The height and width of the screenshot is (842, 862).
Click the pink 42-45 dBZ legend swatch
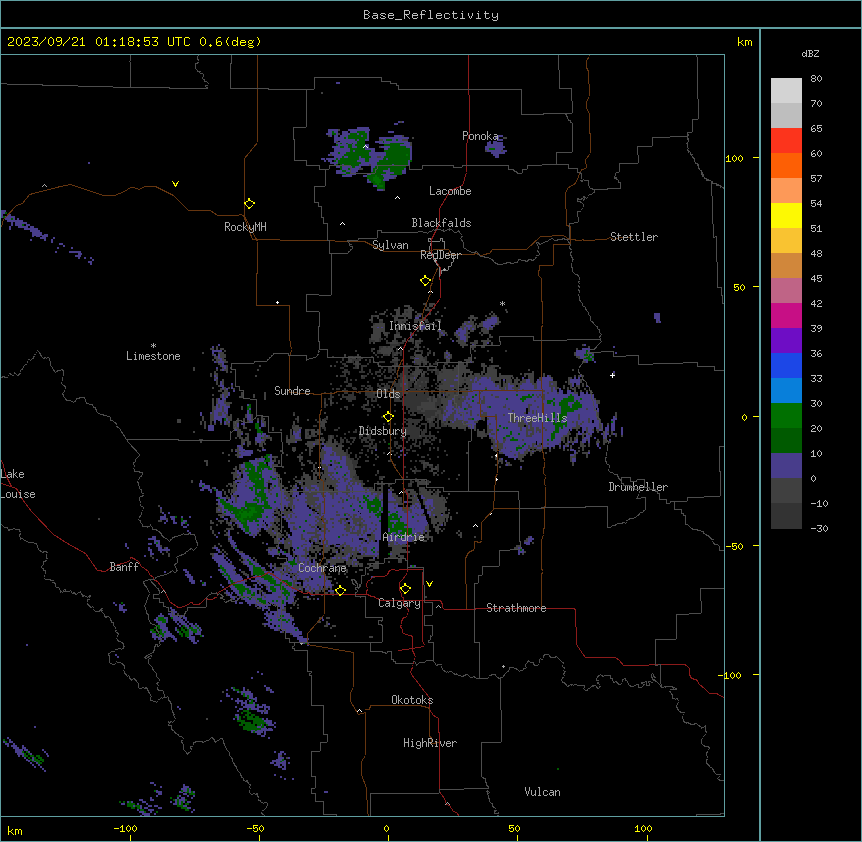click(x=786, y=291)
